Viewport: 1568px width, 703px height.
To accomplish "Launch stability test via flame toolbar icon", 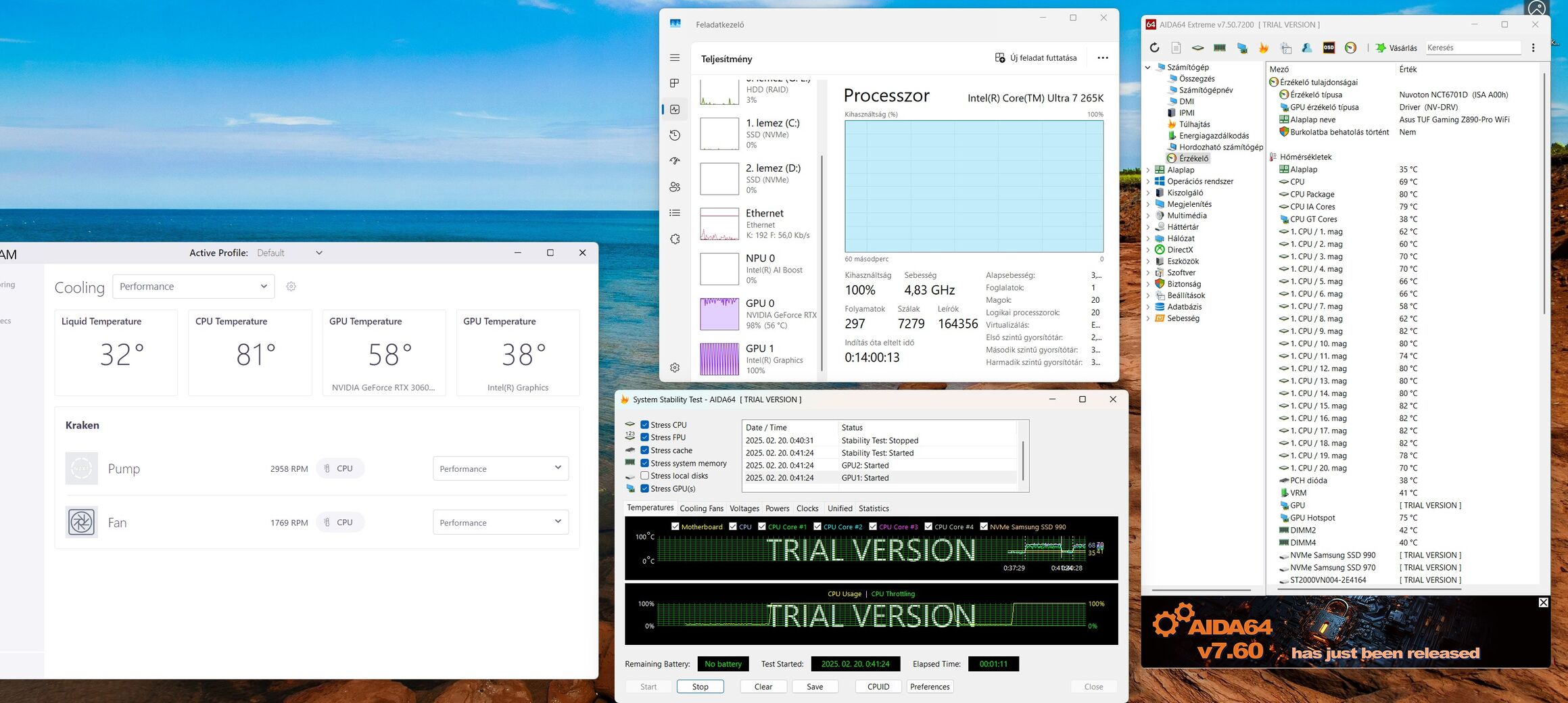I will click(1263, 48).
